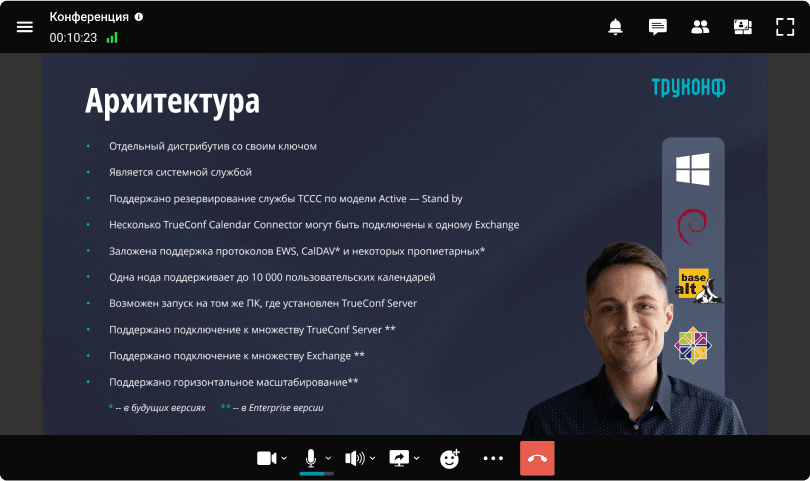Expand camera options dropdown arrow
Viewport: 810px width, 481px height.
pyautogui.click(x=285, y=458)
